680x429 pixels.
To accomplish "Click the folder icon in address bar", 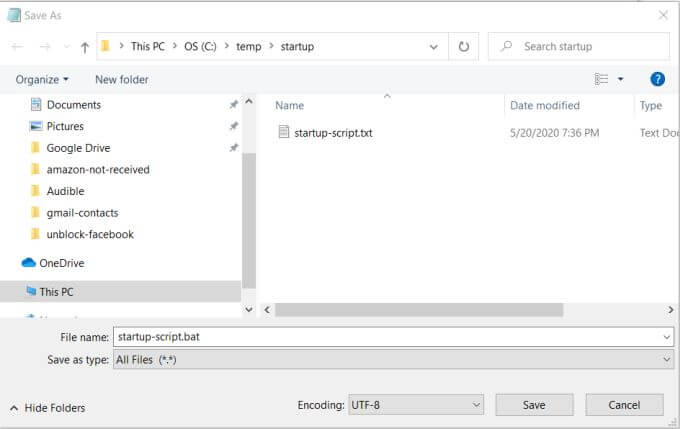I will [x=105, y=46].
